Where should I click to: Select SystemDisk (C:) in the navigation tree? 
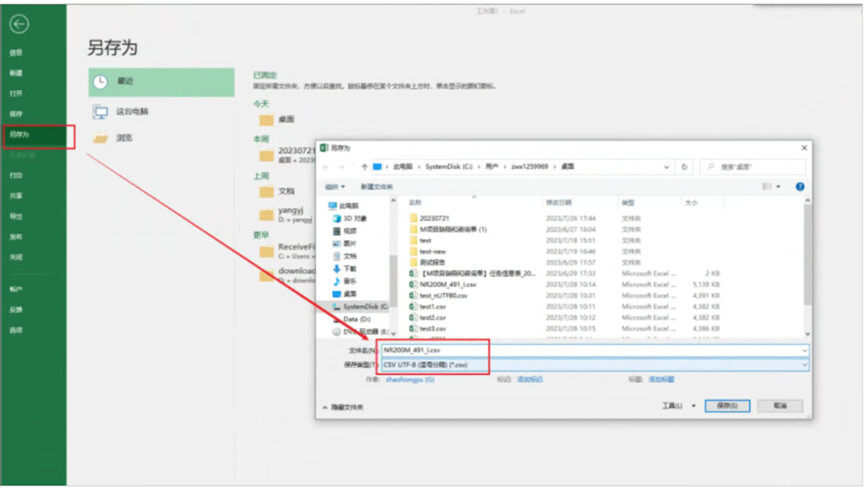coord(360,307)
